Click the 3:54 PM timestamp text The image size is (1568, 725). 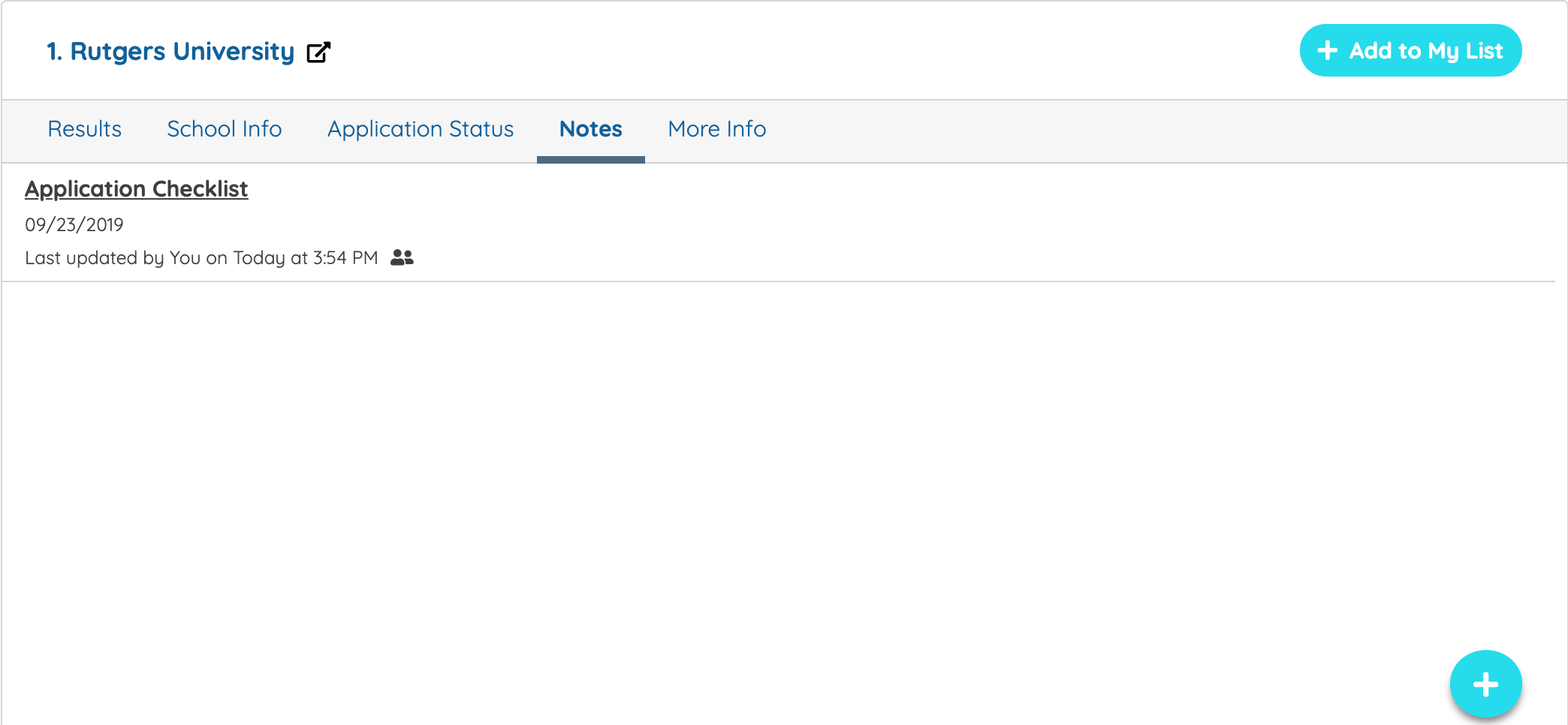point(345,258)
